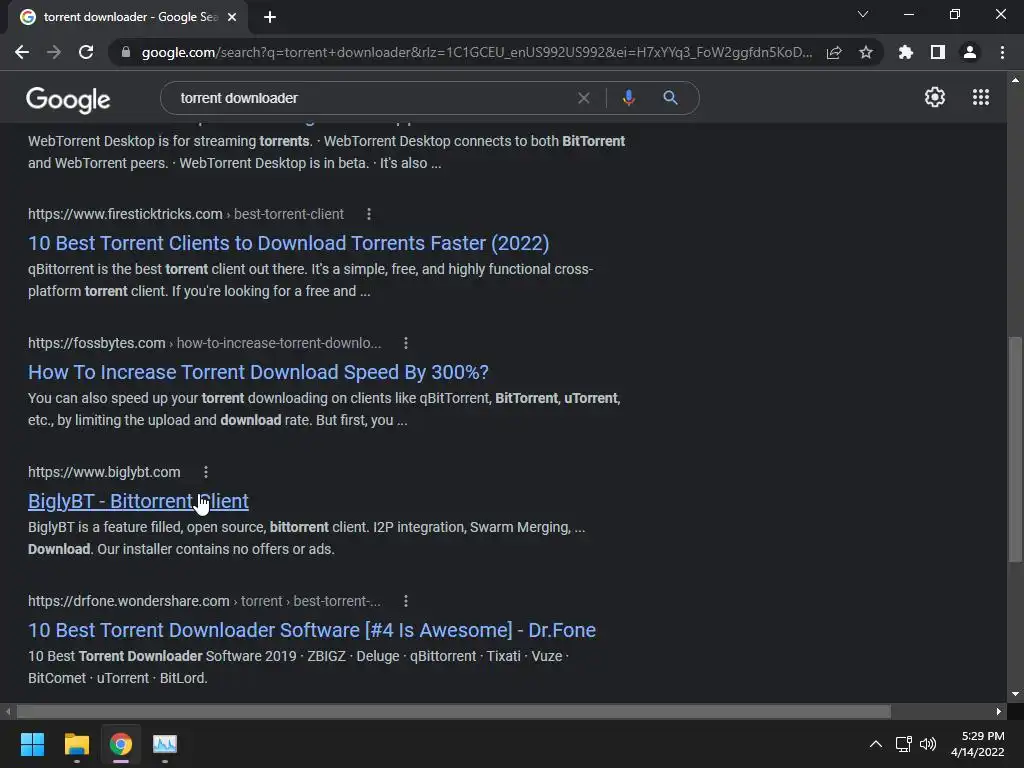This screenshot has height=768, width=1024.
Task: Open the Extensions puzzle icon
Action: (x=906, y=52)
